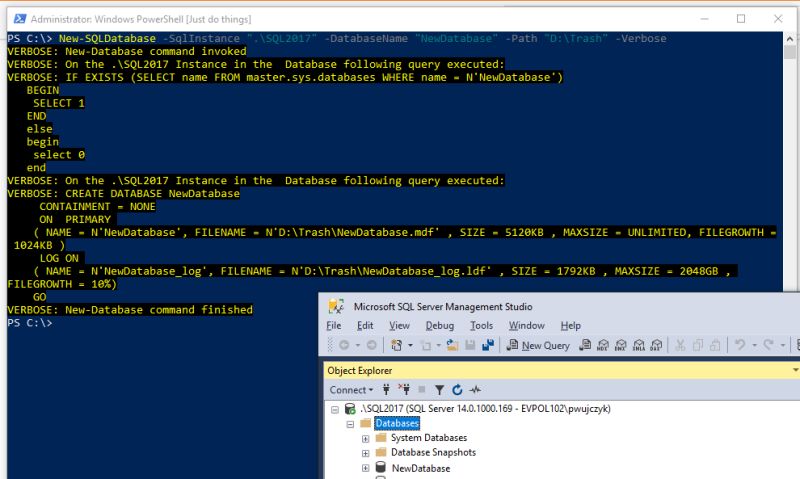Open the View menu in SSMS

(399, 325)
